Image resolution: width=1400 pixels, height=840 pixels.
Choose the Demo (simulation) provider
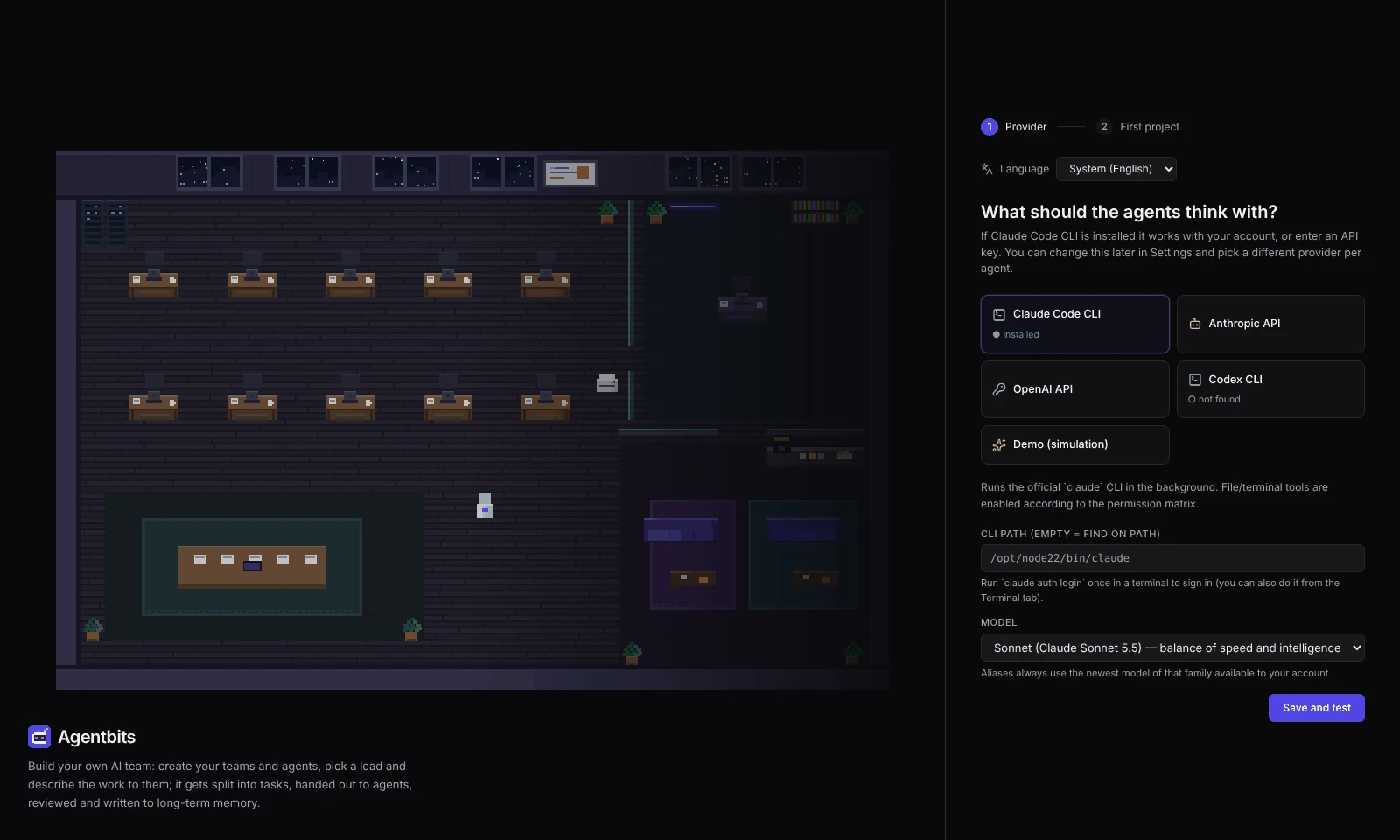click(x=1074, y=444)
